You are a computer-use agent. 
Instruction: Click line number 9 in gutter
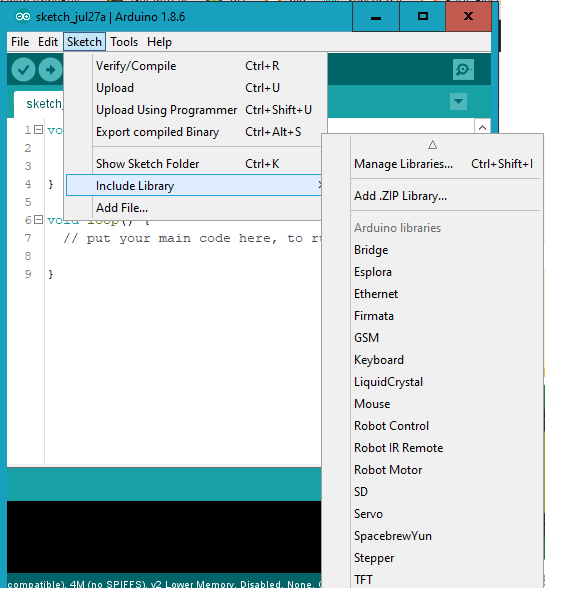point(28,274)
